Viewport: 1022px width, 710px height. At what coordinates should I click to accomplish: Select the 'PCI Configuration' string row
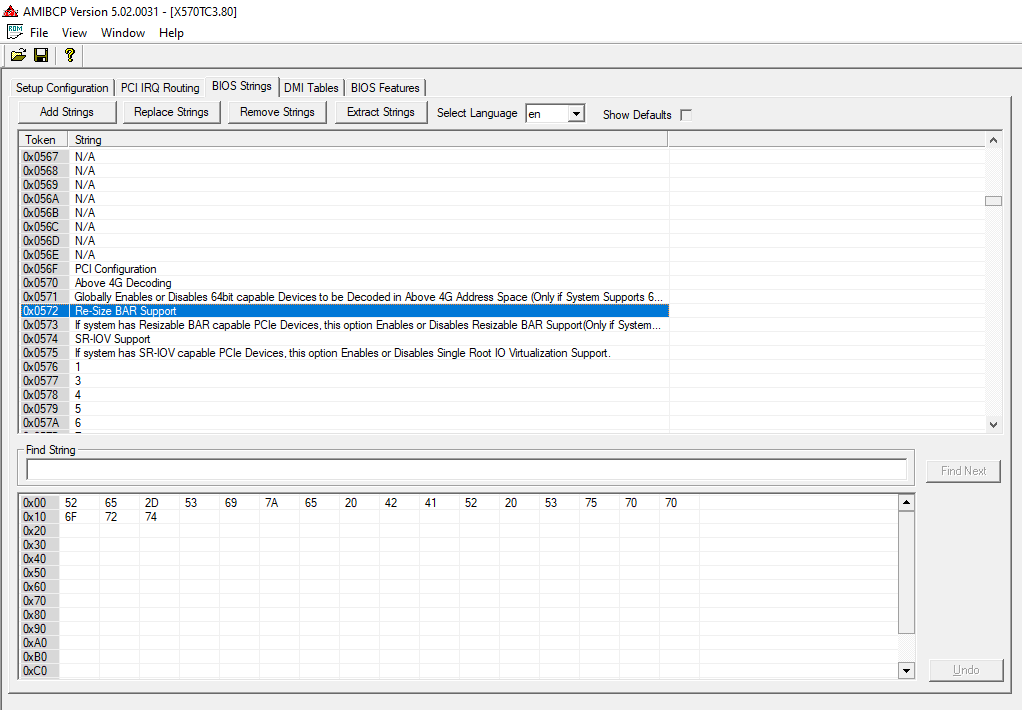click(x=345, y=269)
